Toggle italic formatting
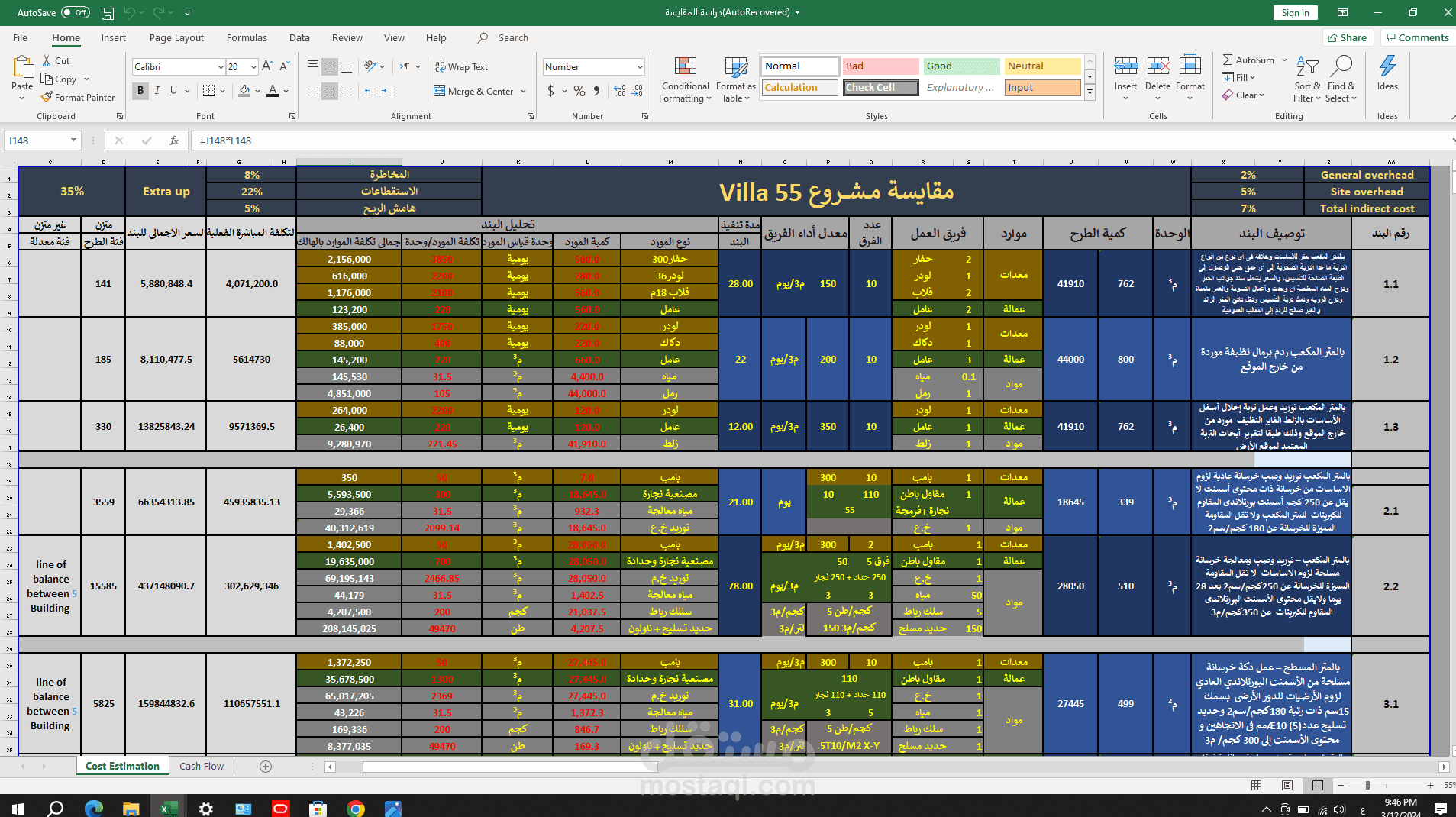Image resolution: width=1456 pixels, height=817 pixels. 157,90
